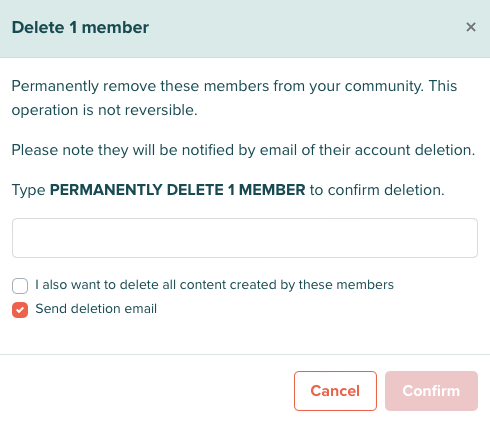The height and width of the screenshot is (424, 490).
Task: Click the bold PERMANENTLY DELETE 1 MEMBER phrase
Action: tap(177, 190)
